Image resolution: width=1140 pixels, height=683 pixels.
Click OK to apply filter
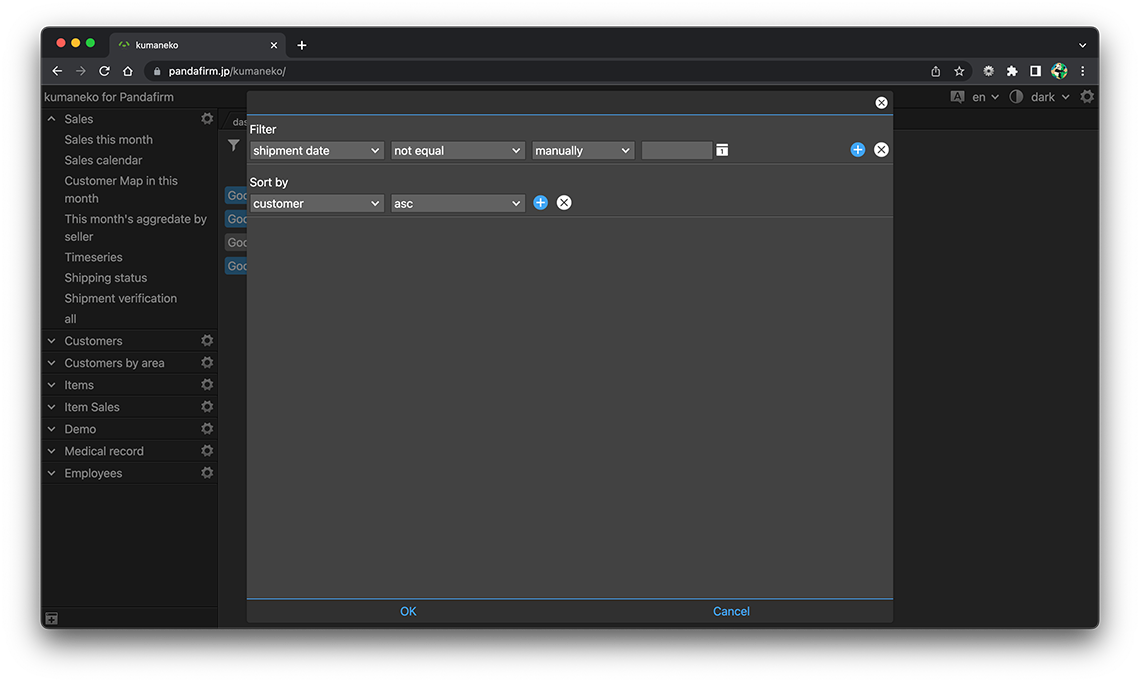click(408, 611)
